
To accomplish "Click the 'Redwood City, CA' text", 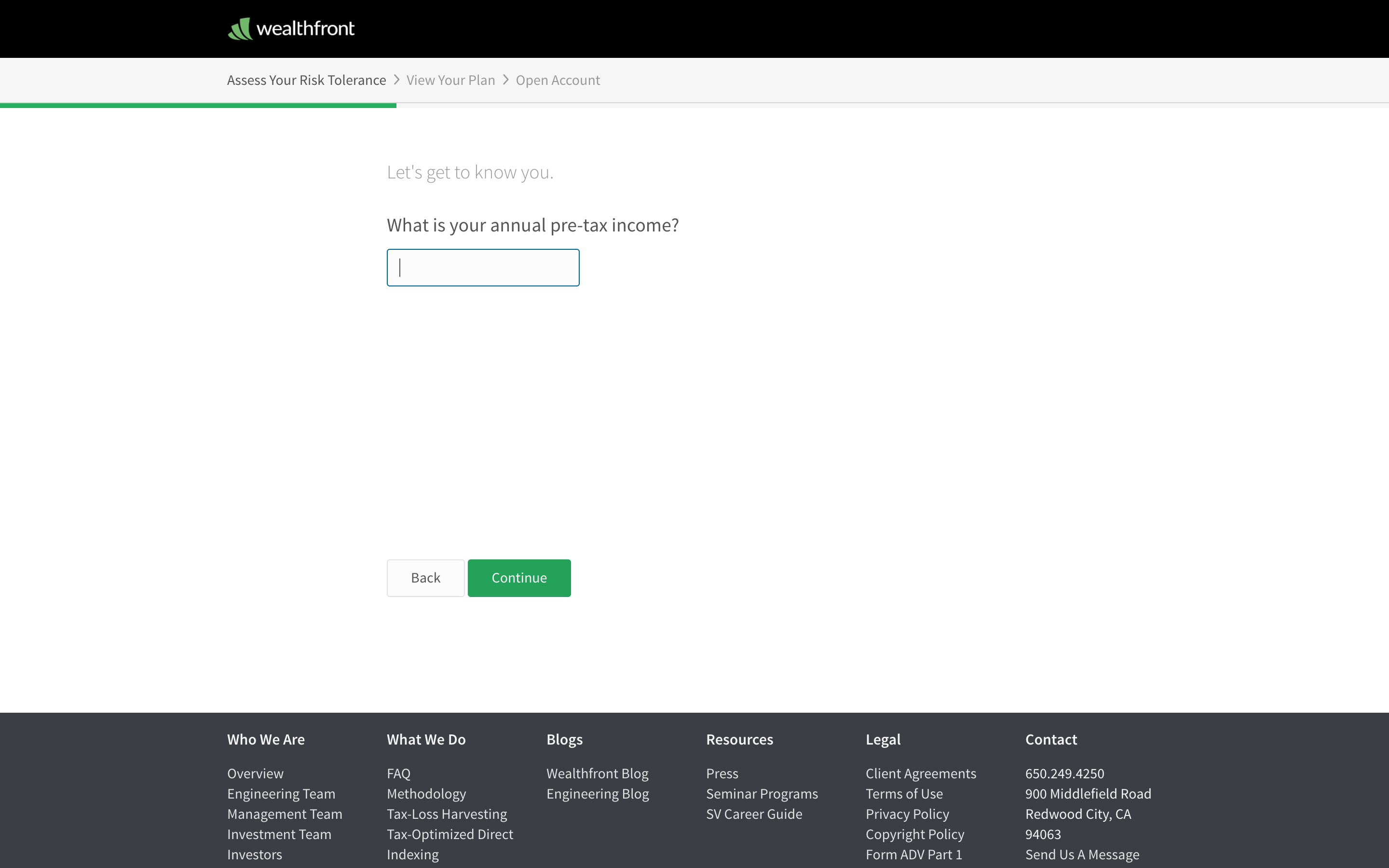I will click(1078, 814).
